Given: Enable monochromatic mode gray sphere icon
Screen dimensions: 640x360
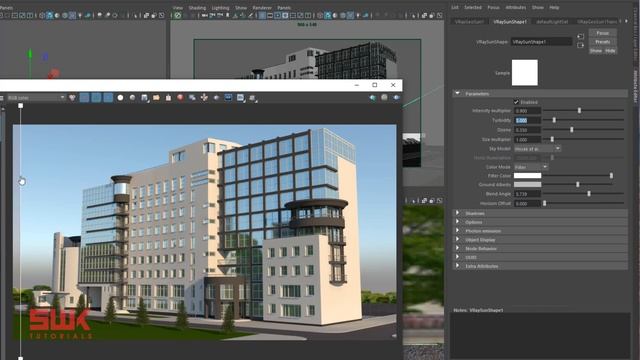Looking at the screenshot, I should point(132,98).
